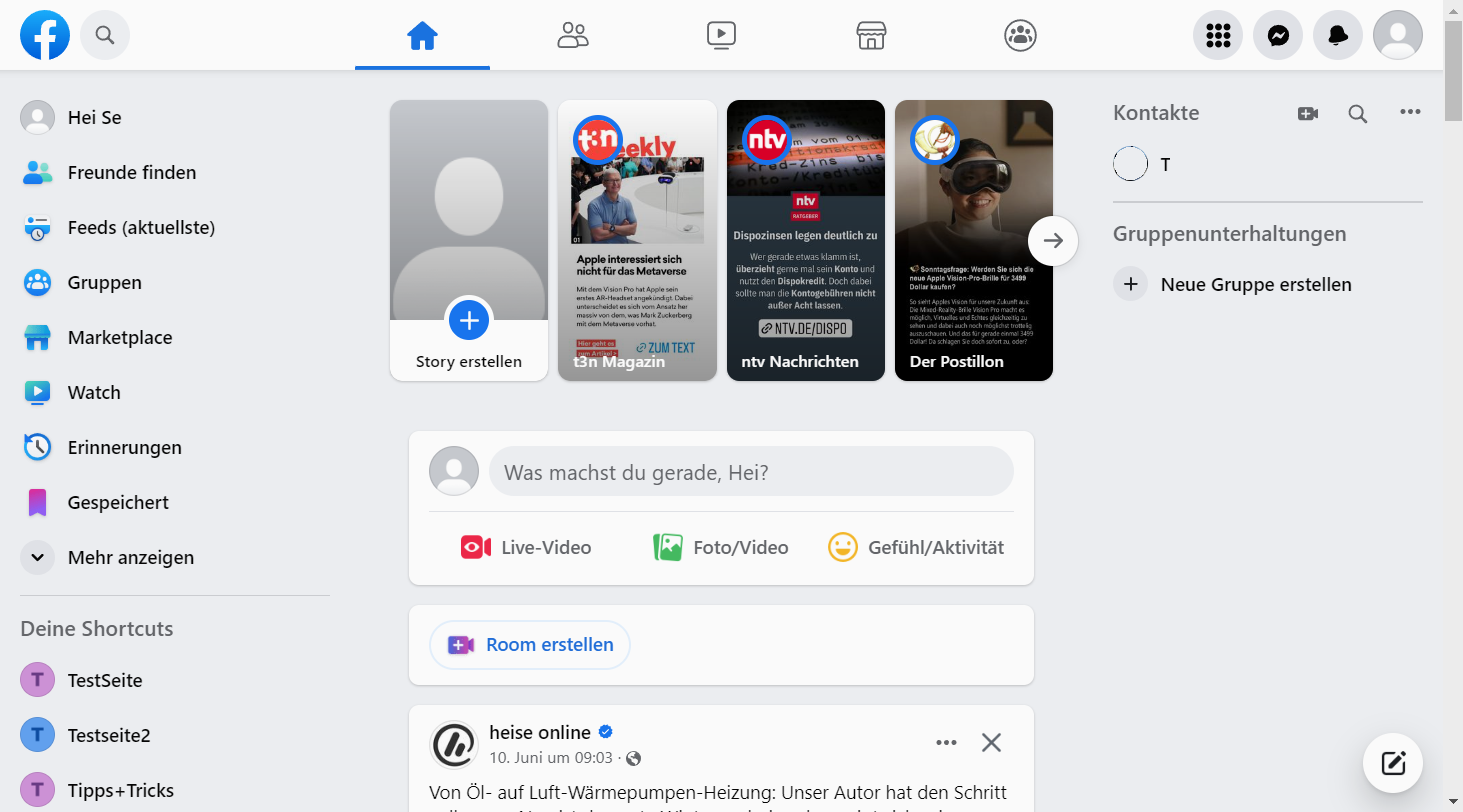Open the Friends tab
Viewport: 1463px width, 812px height.
(x=573, y=36)
